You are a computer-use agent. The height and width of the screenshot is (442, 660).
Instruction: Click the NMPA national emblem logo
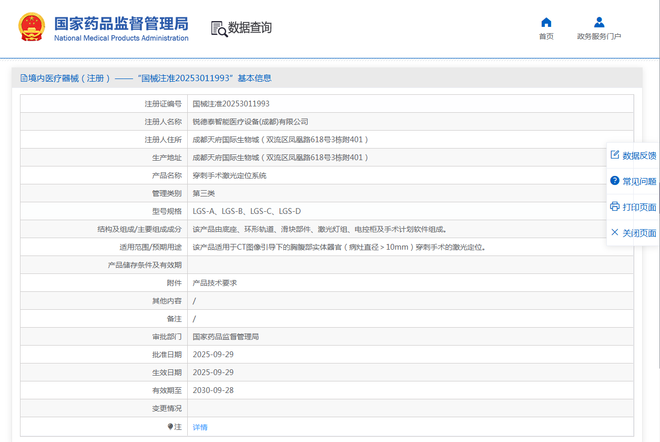[31, 27]
